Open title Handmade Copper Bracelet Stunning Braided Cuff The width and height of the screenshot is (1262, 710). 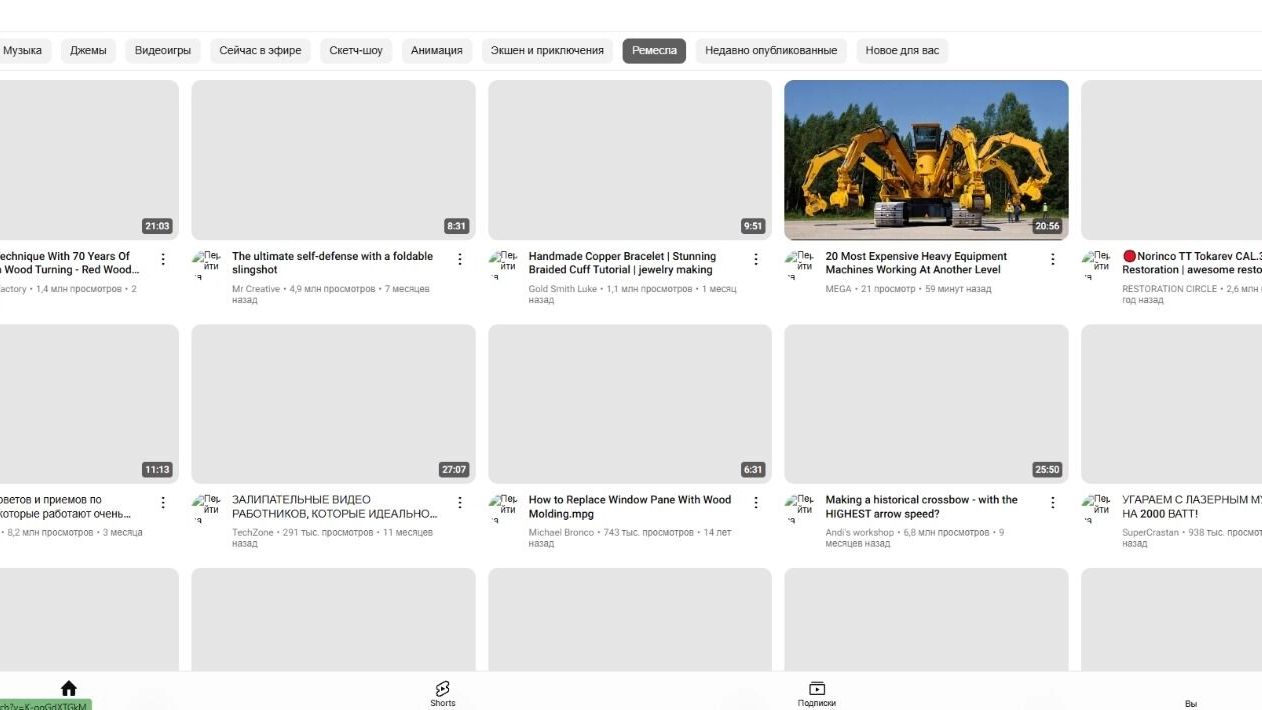coord(622,263)
